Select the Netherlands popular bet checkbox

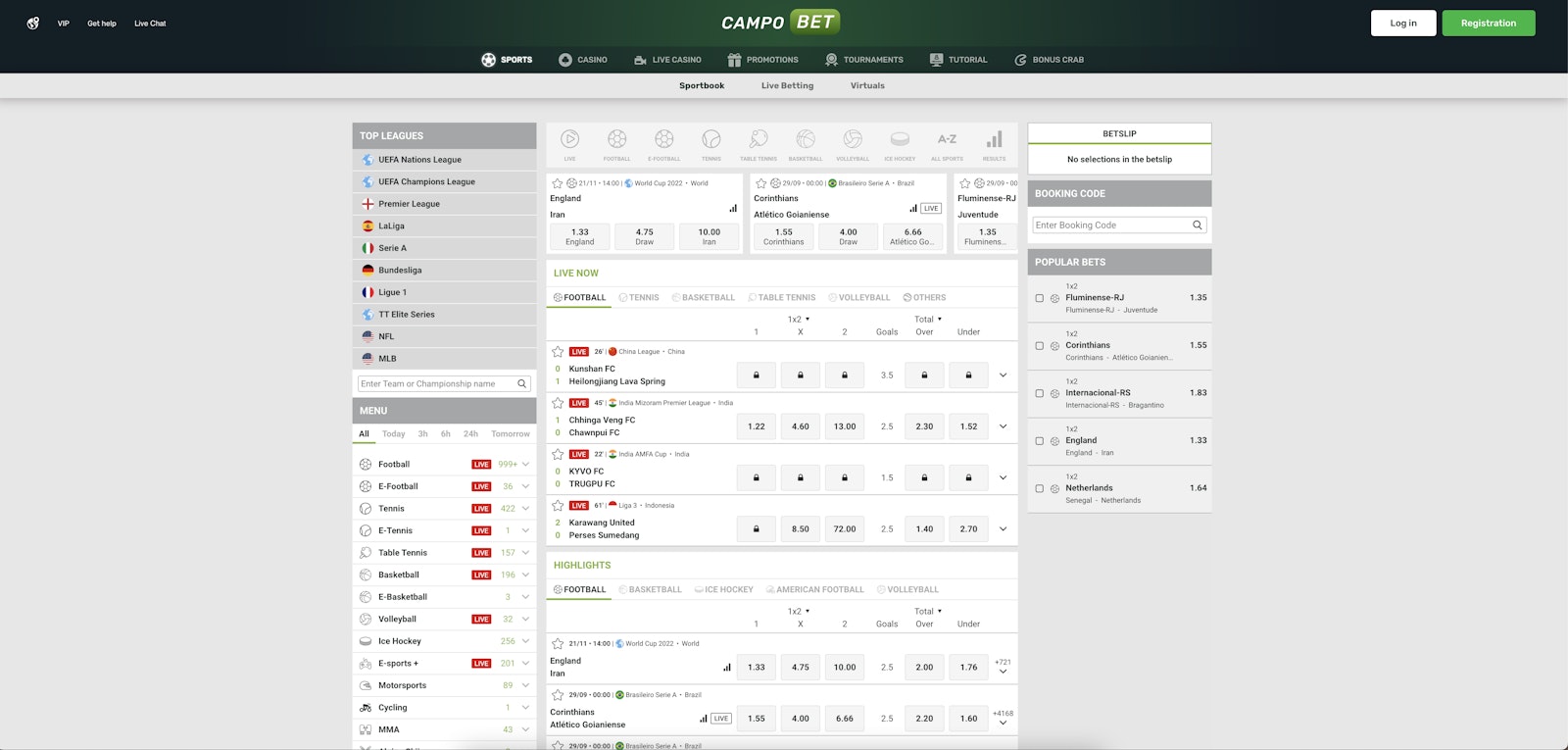[1040, 488]
